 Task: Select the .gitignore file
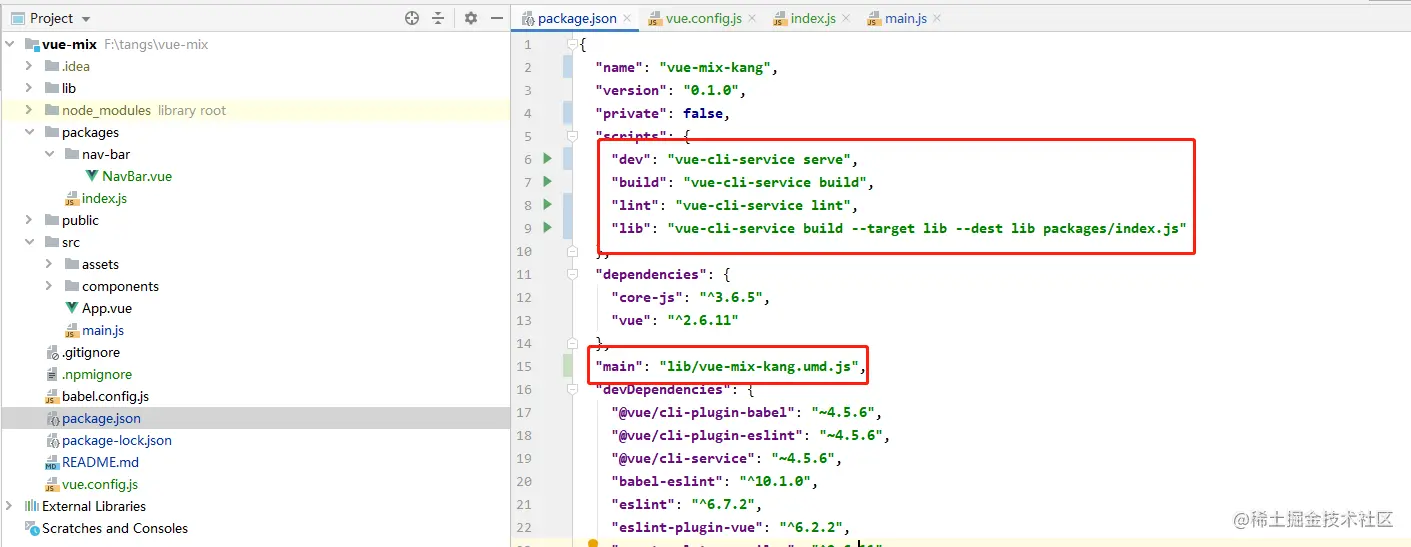(91, 352)
